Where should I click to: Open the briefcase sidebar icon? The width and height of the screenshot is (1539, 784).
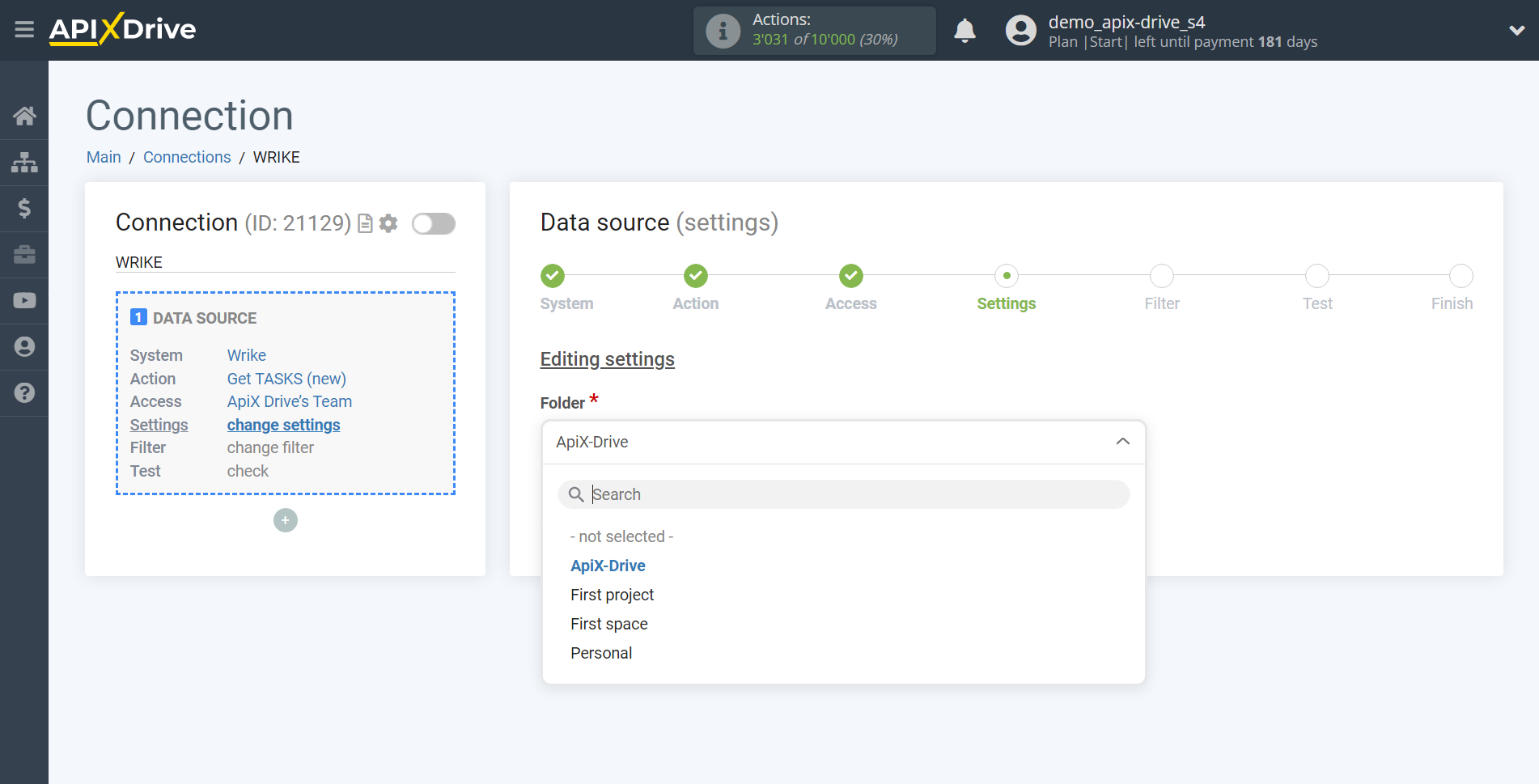(24, 254)
